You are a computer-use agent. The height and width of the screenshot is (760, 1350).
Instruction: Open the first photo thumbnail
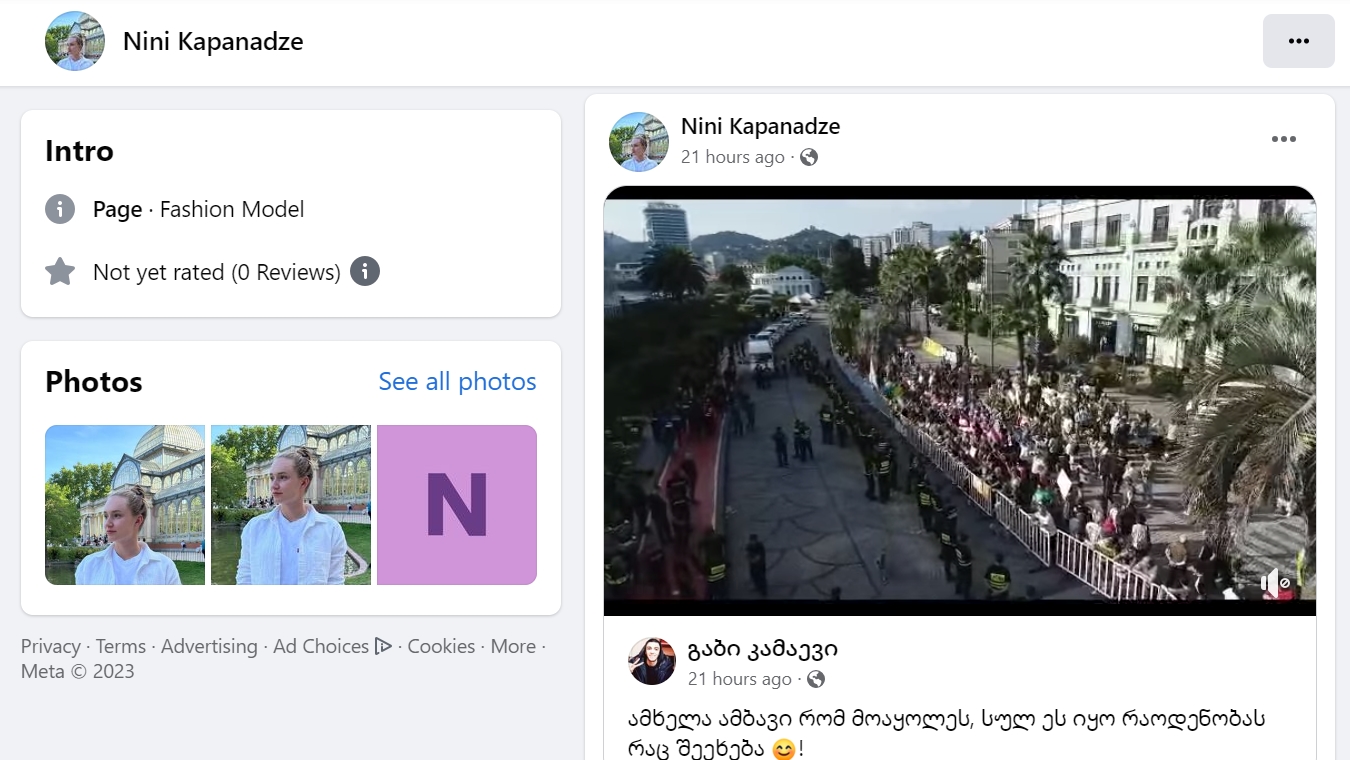(125, 505)
